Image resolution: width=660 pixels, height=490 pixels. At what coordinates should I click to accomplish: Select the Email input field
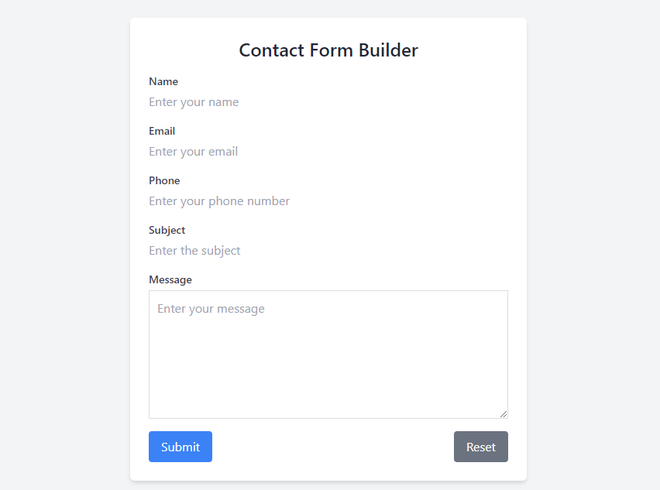coord(328,152)
